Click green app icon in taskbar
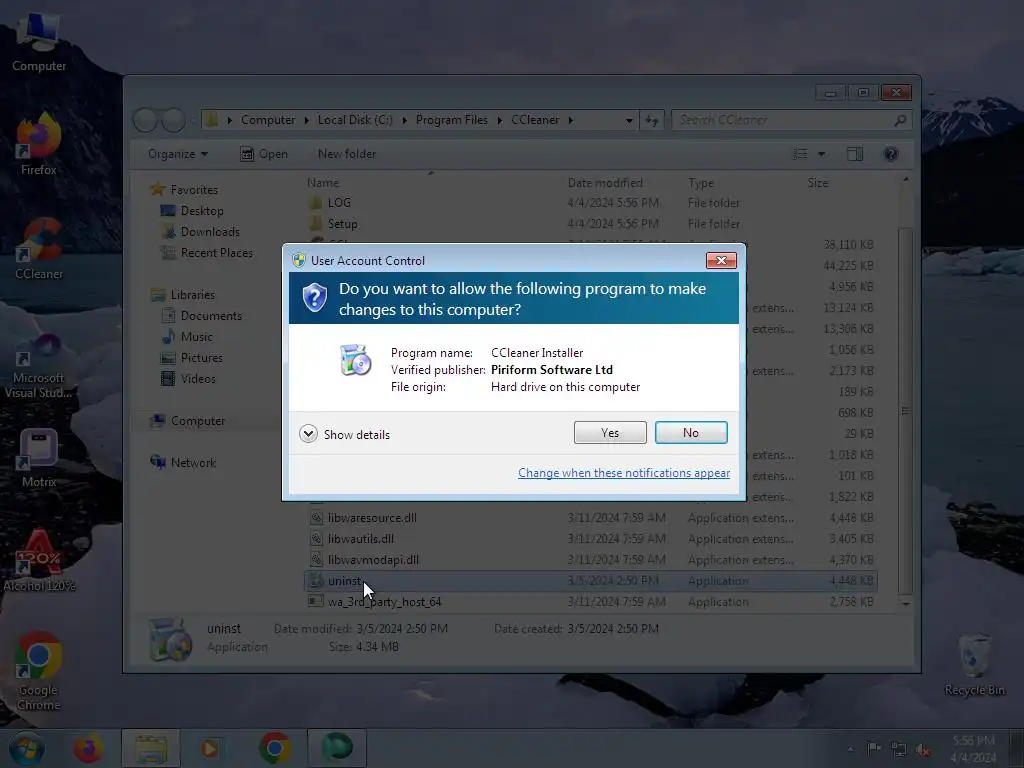This screenshot has height=768, width=1024. [337, 748]
